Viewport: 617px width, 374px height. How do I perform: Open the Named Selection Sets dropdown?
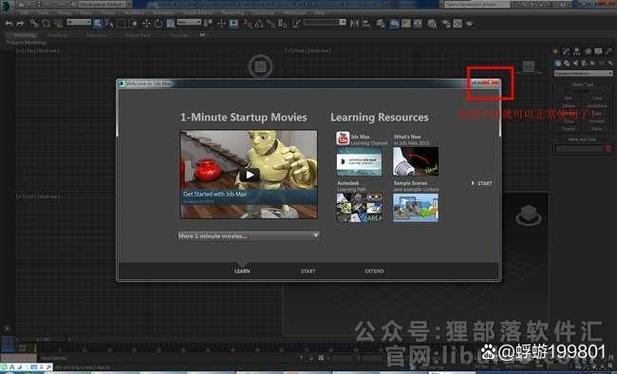tap(325, 22)
